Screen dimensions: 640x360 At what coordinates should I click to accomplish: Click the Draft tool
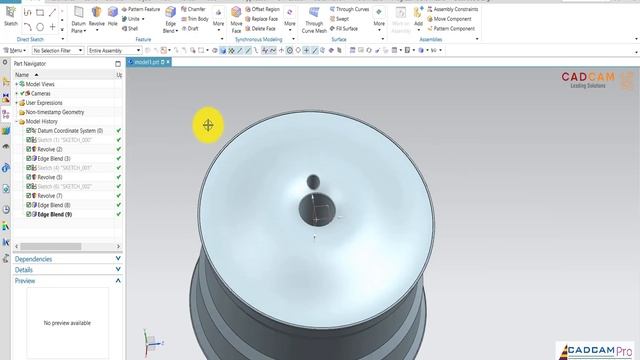pos(190,29)
